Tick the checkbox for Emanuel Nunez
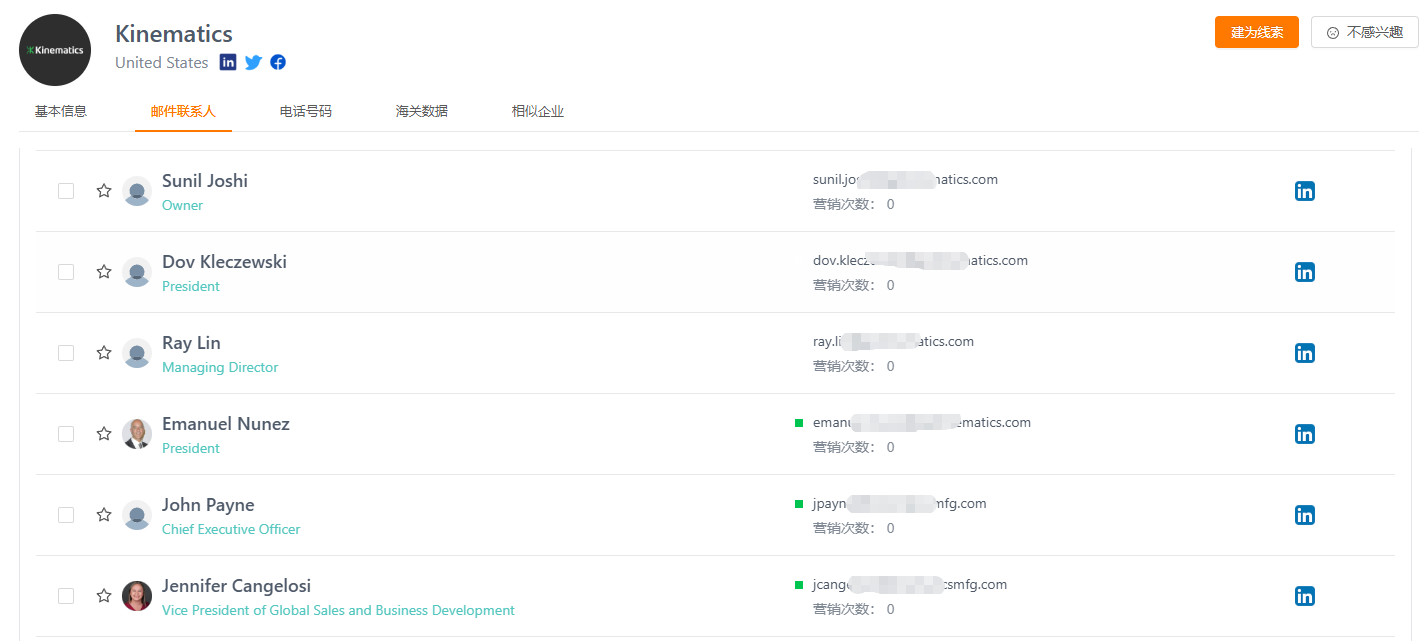 pyautogui.click(x=66, y=434)
